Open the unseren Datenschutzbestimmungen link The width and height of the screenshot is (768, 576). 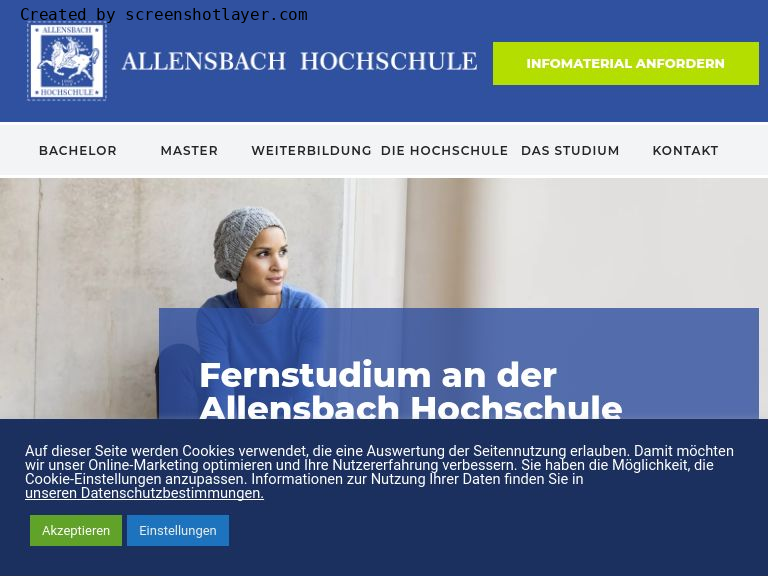click(x=144, y=493)
